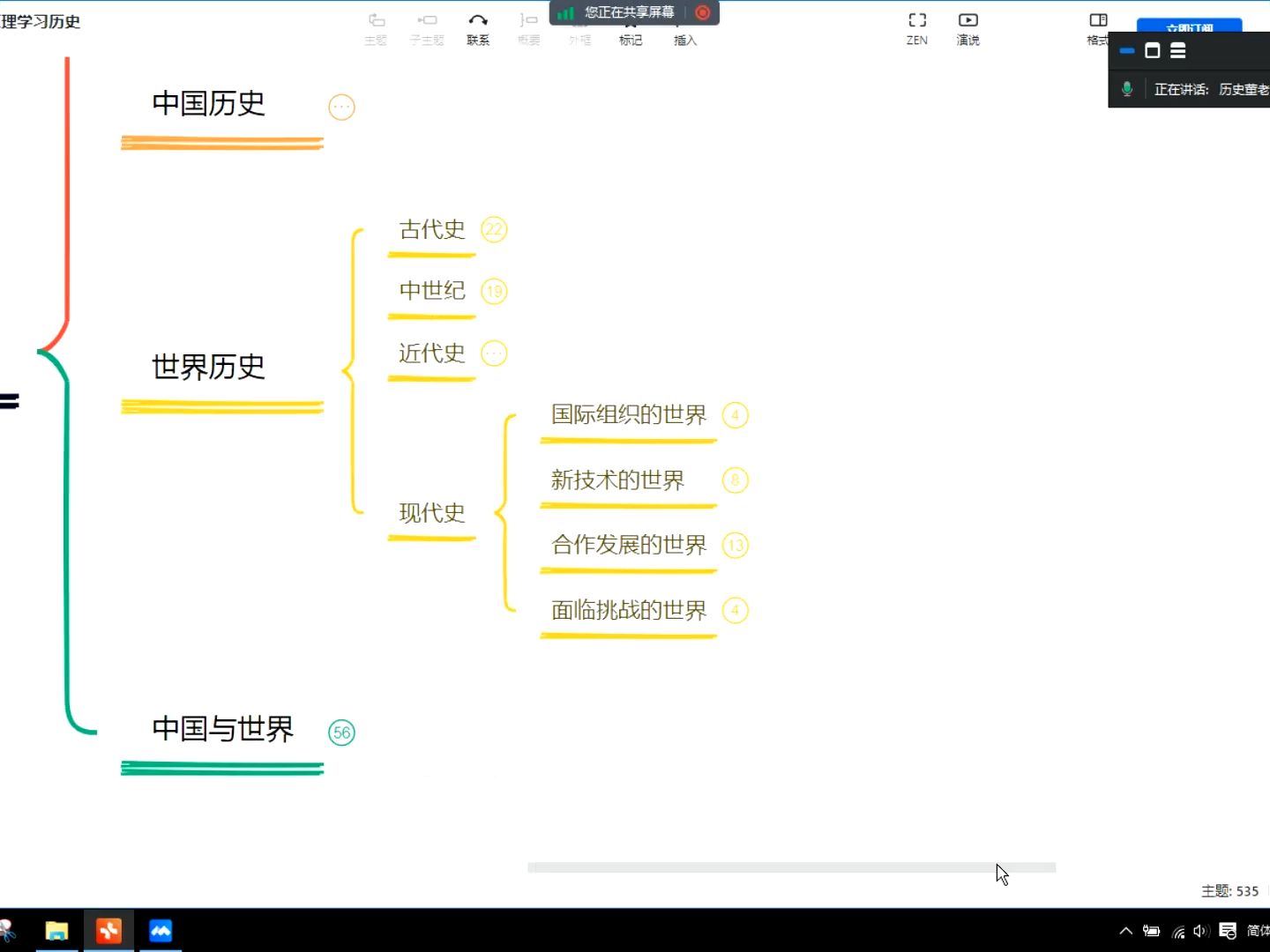This screenshot has width=1270, height=952.
Task: Start the 演说 (Pitch) presentation mode
Action: click(x=968, y=29)
